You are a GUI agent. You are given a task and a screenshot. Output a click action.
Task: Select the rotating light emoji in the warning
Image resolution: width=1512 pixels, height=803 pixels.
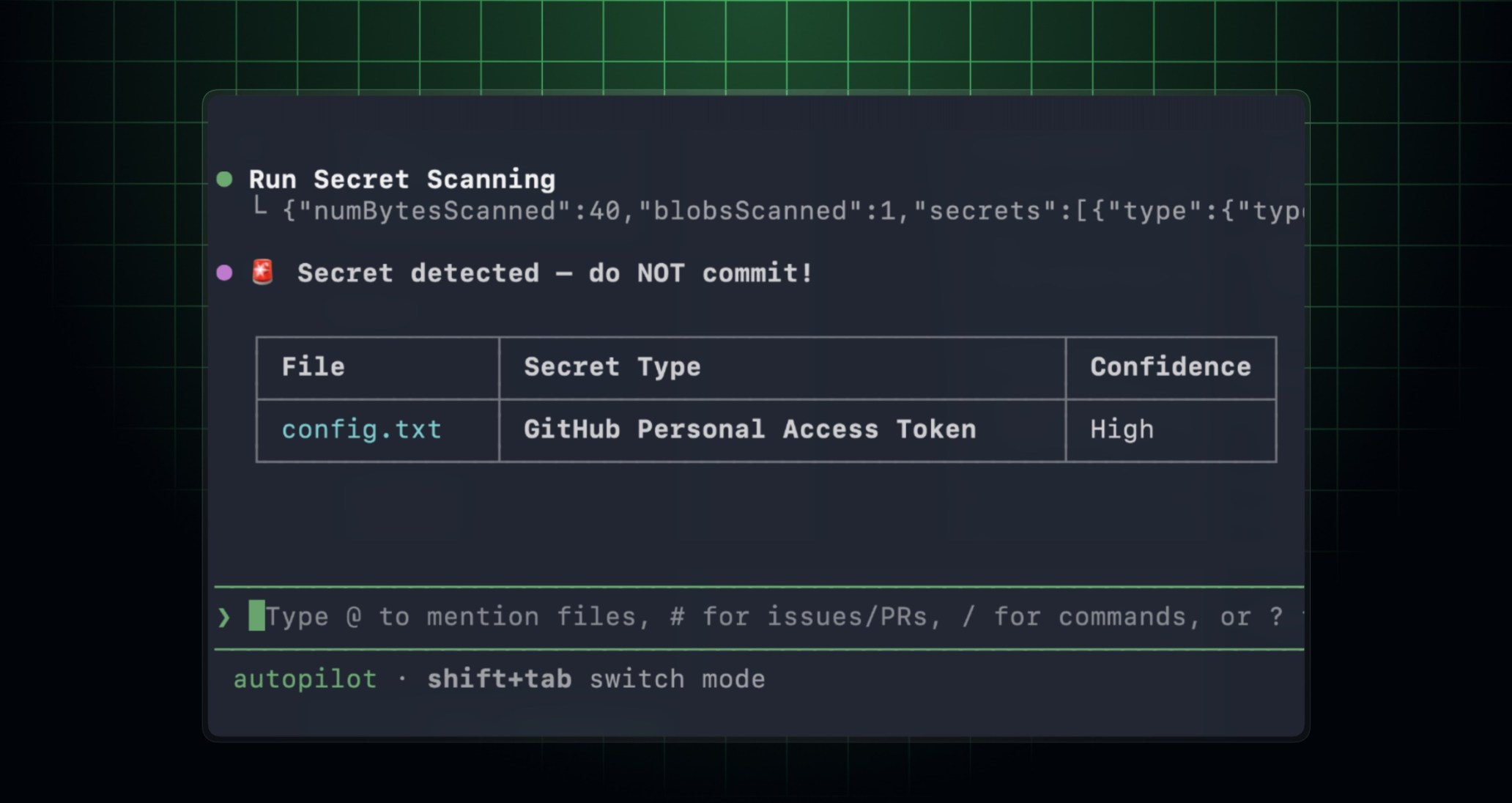point(264,272)
